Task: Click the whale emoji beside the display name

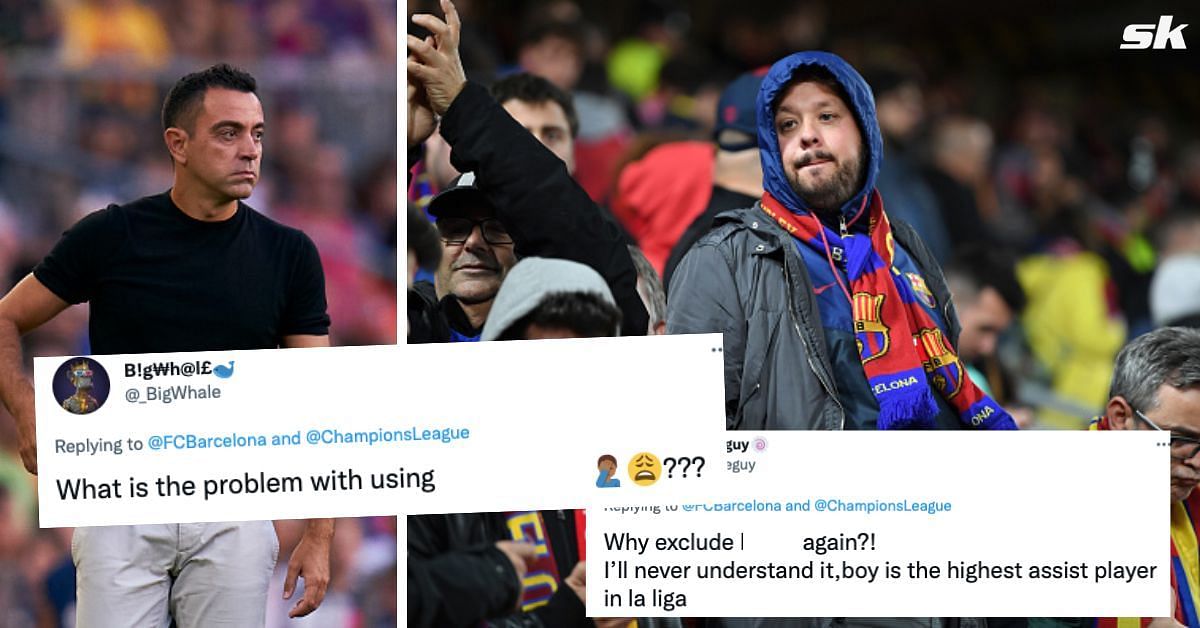Action: coord(224,370)
